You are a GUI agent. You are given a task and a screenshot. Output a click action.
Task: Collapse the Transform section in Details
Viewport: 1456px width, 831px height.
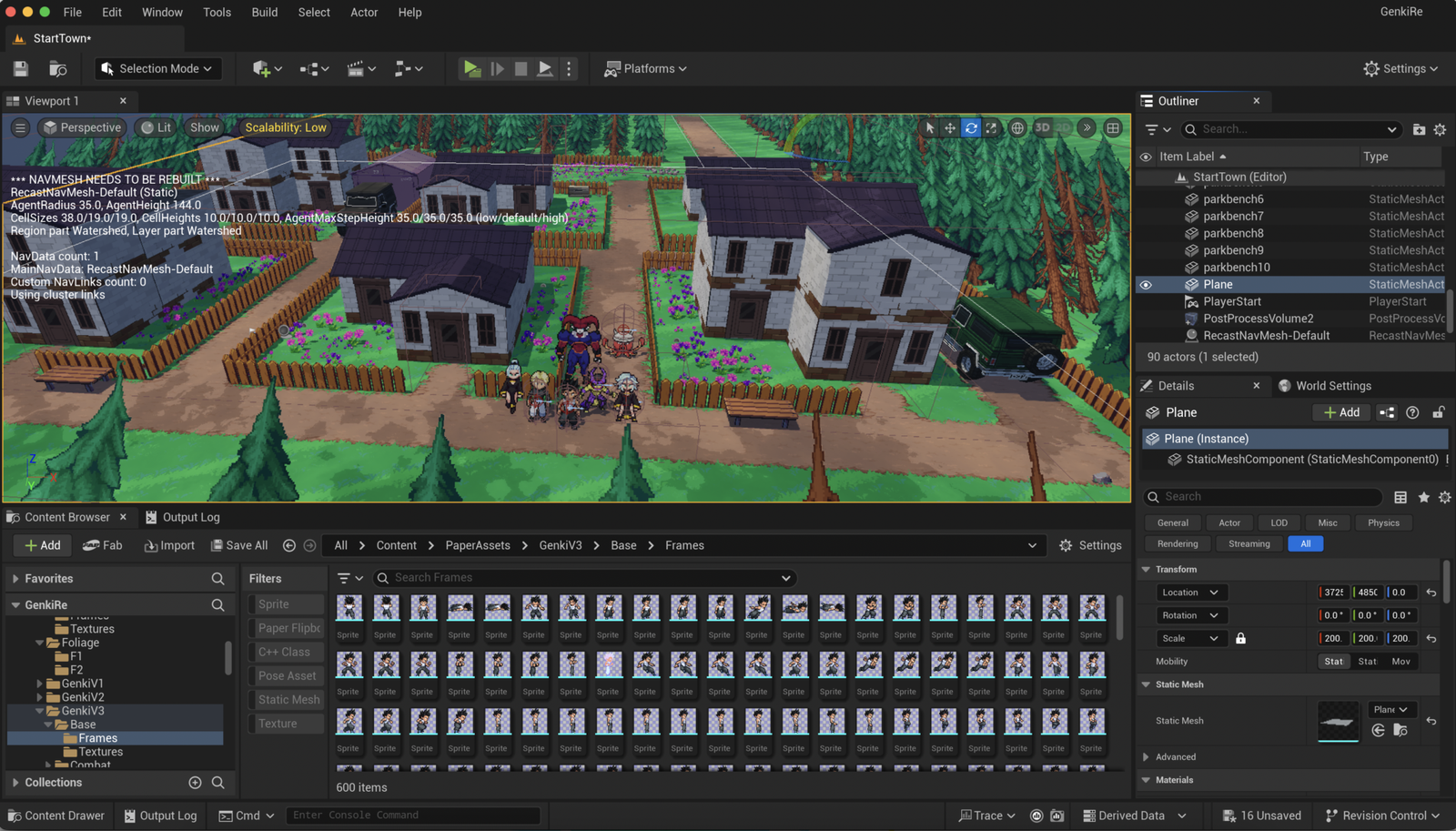1147,569
